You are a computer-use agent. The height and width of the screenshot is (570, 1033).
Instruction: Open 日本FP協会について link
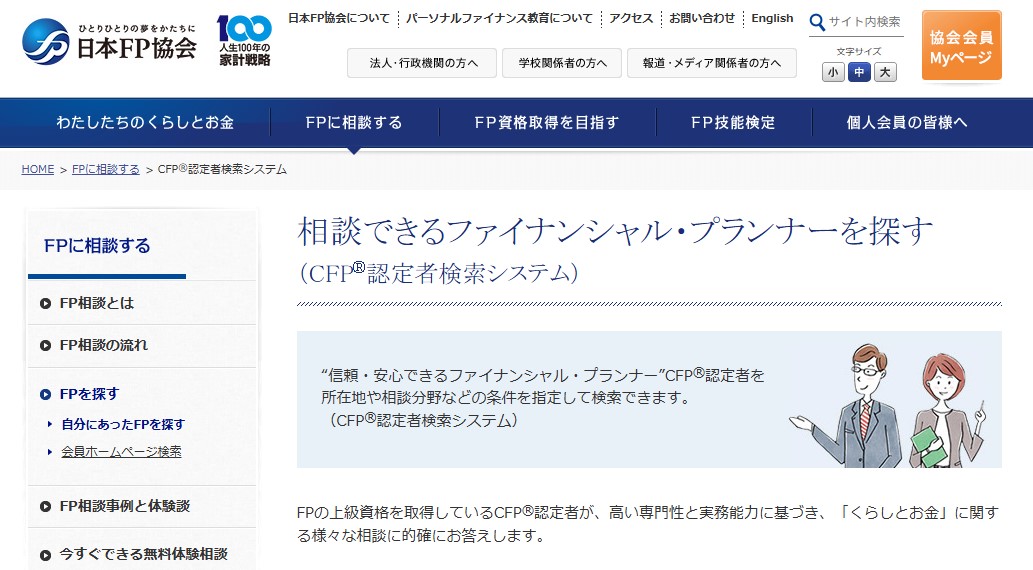point(339,18)
